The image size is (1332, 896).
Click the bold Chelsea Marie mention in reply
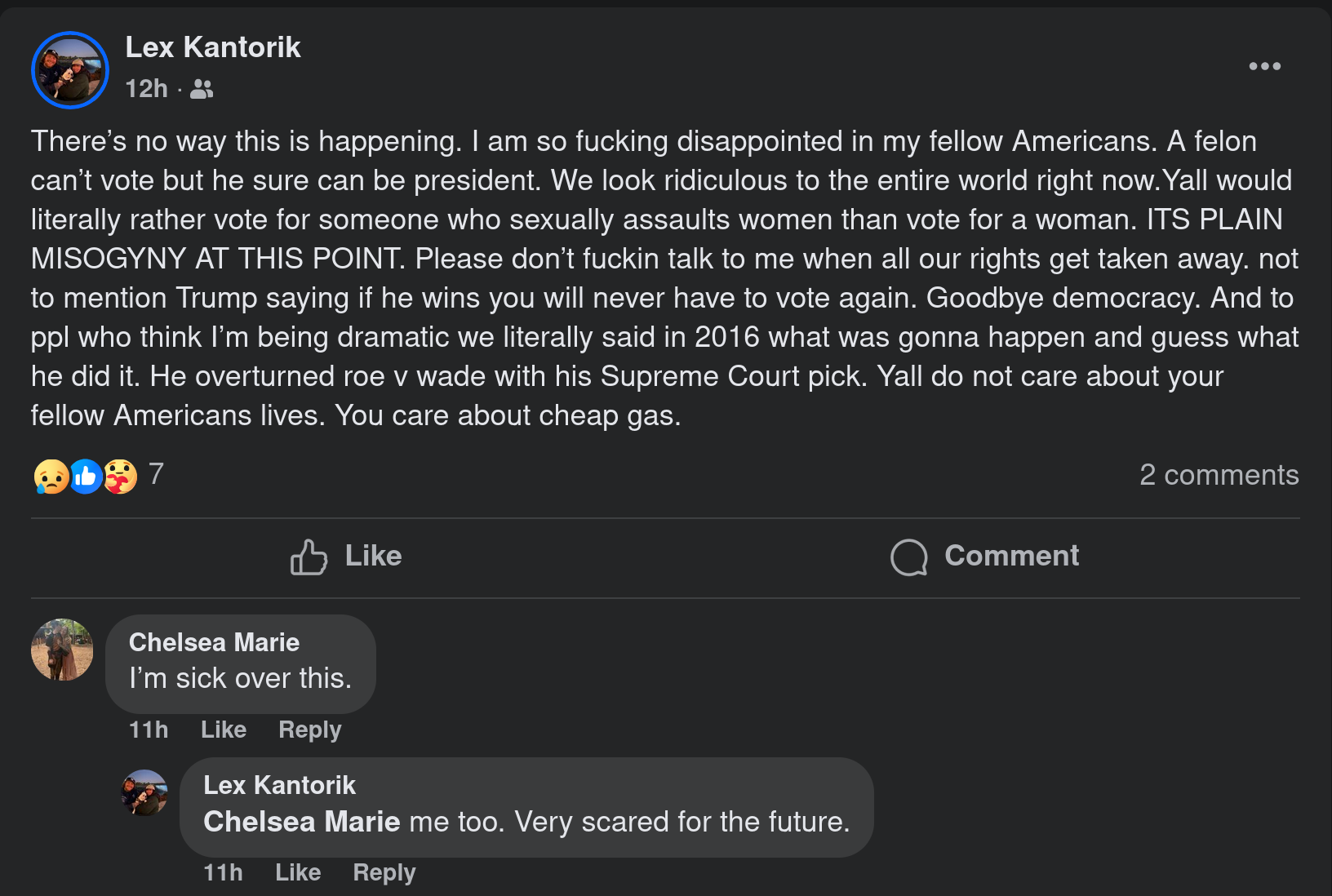(301, 822)
